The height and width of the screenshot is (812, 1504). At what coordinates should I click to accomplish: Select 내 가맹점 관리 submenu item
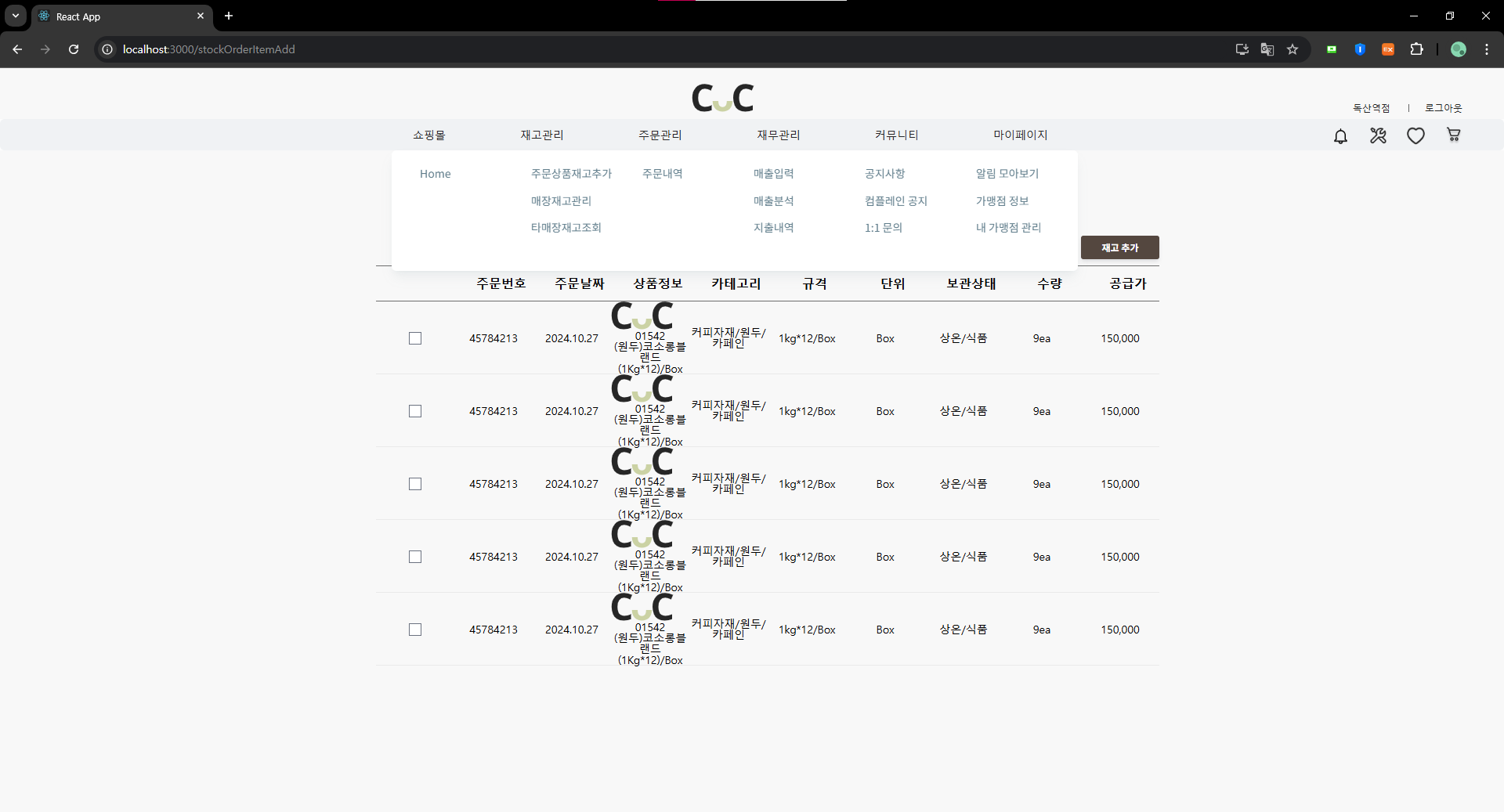coord(1008,228)
